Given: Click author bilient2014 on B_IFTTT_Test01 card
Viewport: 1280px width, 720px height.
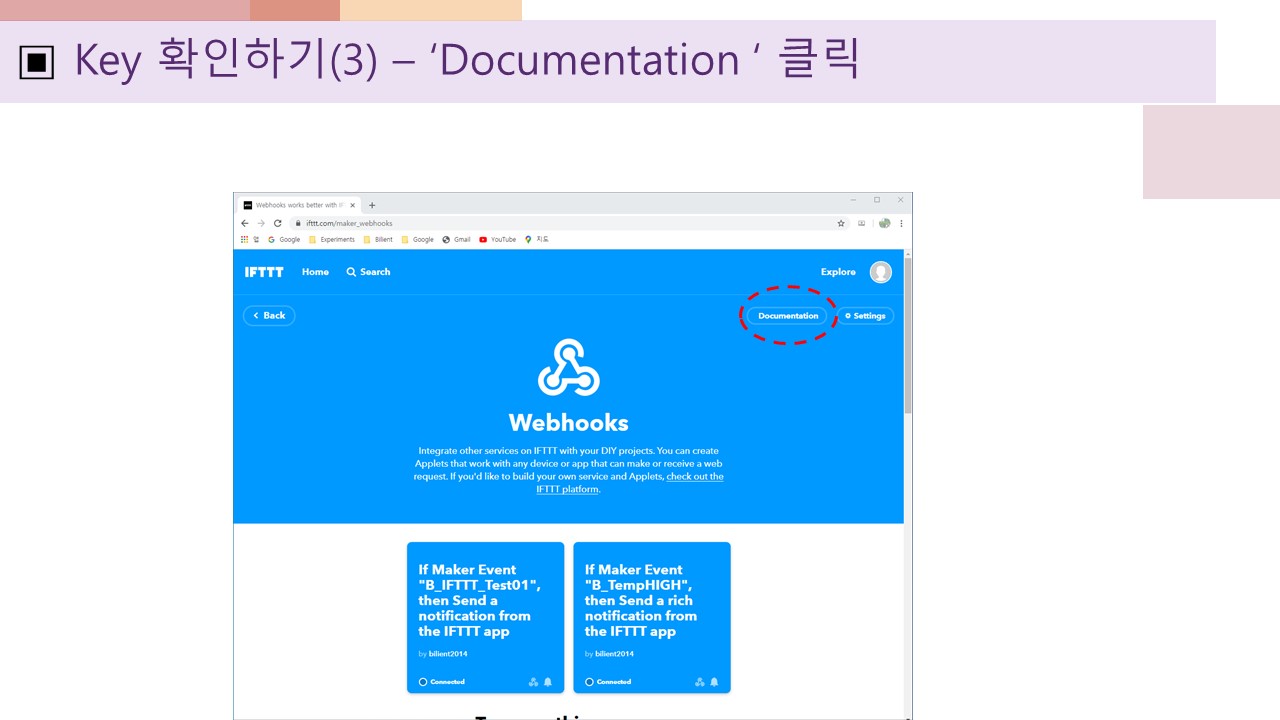Looking at the screenshot, I should [448, 654].
